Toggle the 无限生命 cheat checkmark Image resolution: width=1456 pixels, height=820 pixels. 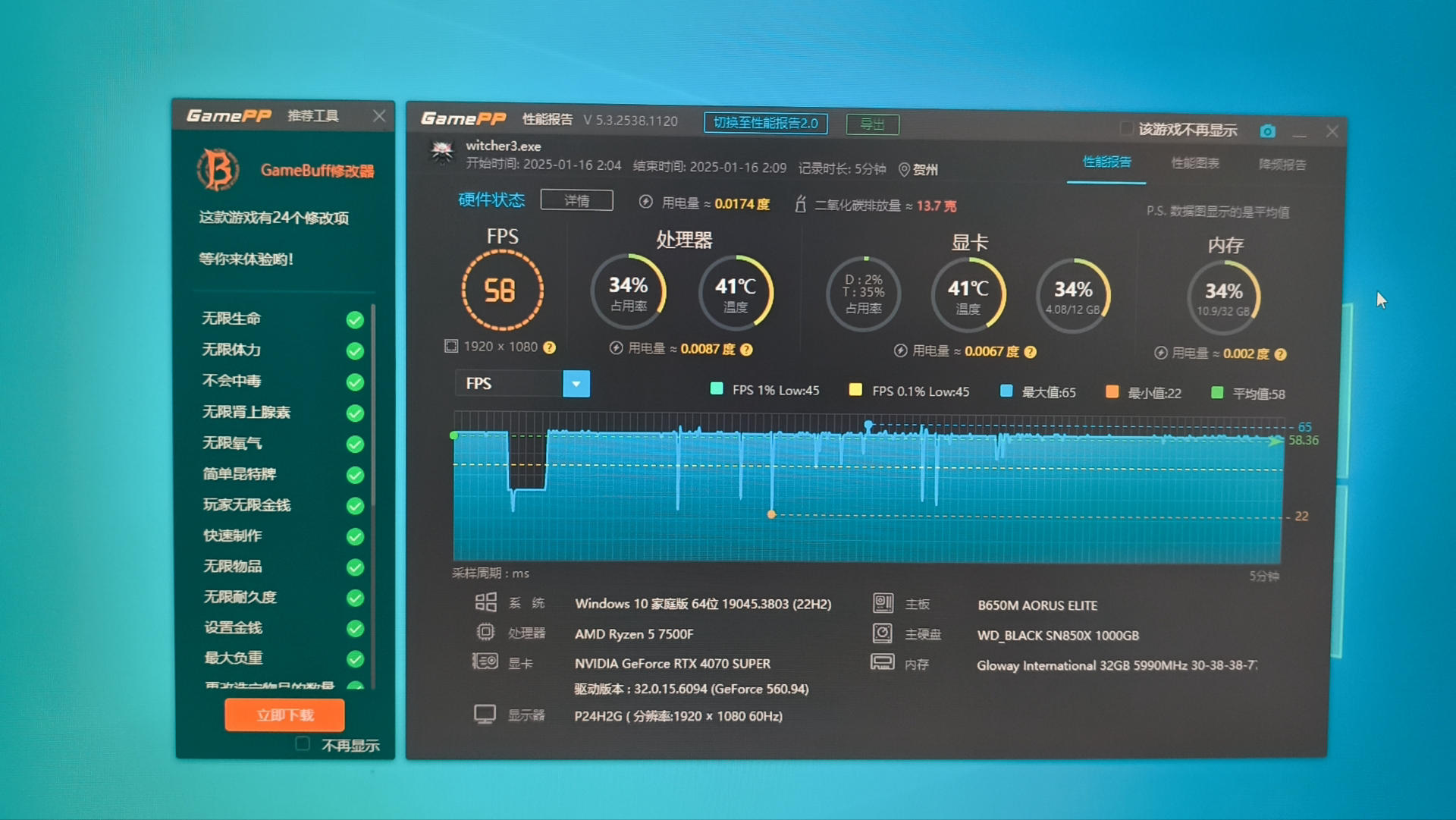coord(355,320)
